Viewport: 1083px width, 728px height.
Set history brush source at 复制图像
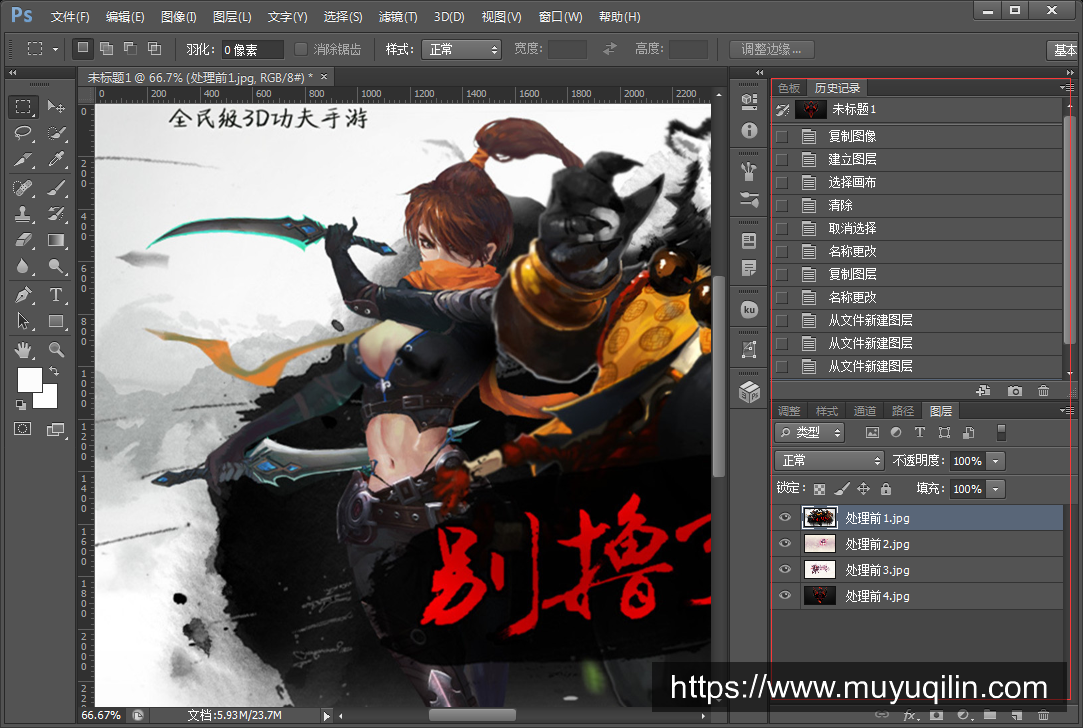point(782,137)
